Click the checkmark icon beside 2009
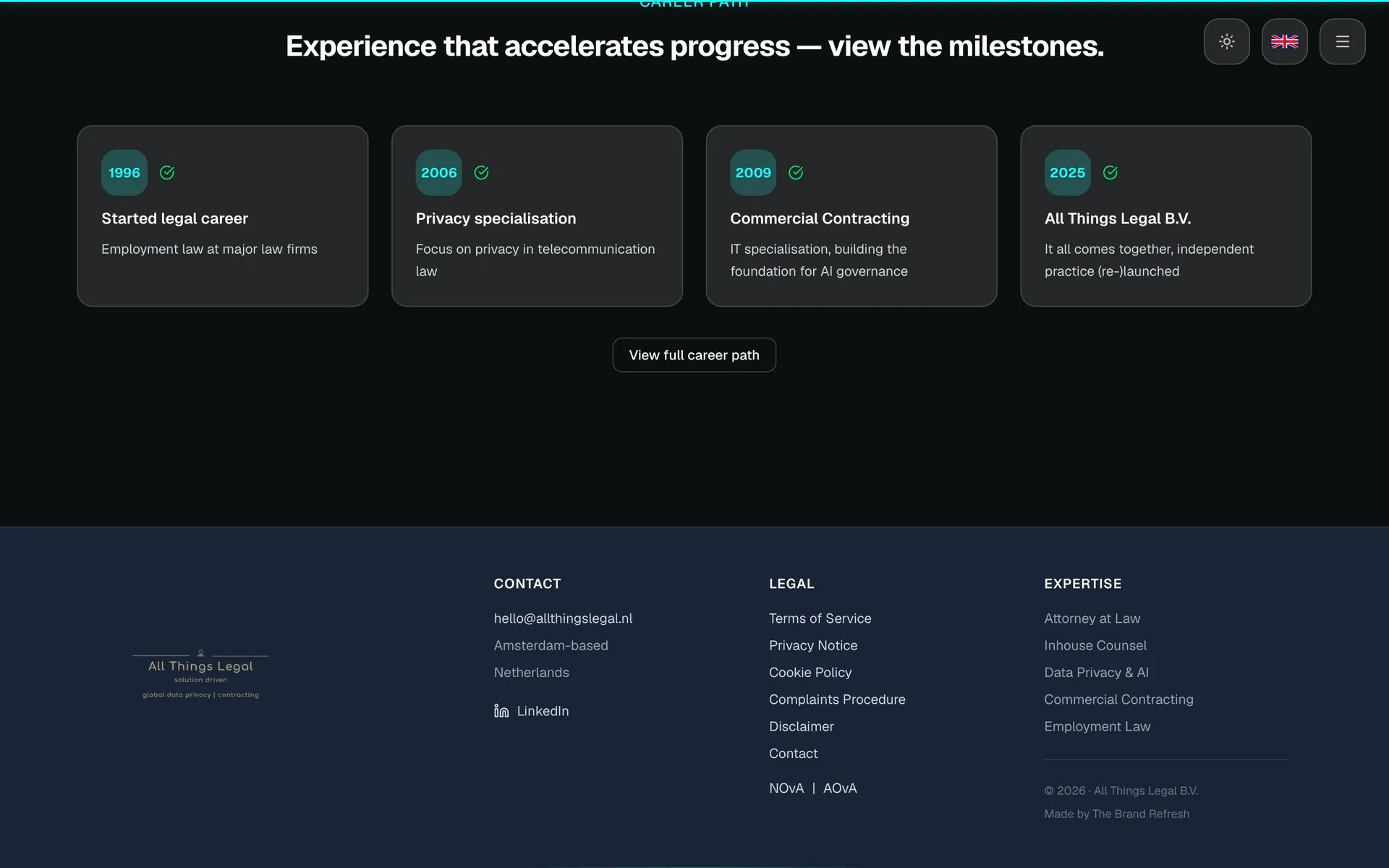This screenshot has height=868, width=1389. click(x=796, y=172)
